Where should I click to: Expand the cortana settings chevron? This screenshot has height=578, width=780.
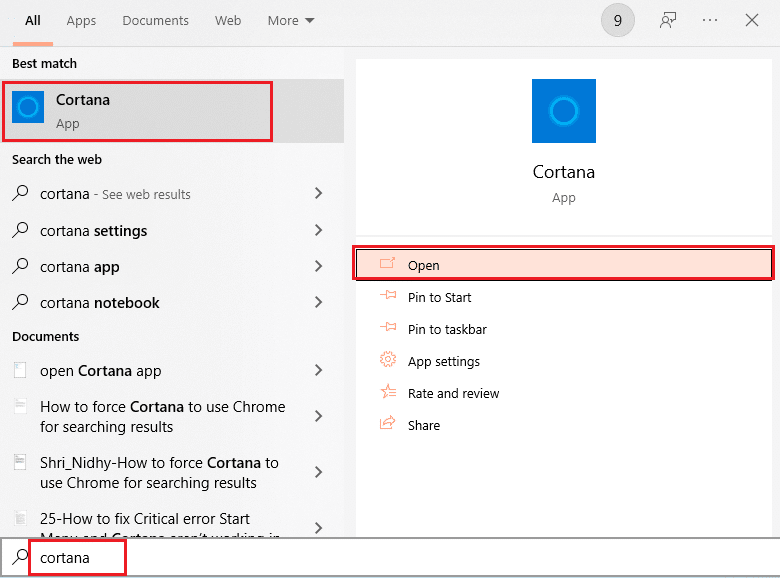[x=318, y=230]
